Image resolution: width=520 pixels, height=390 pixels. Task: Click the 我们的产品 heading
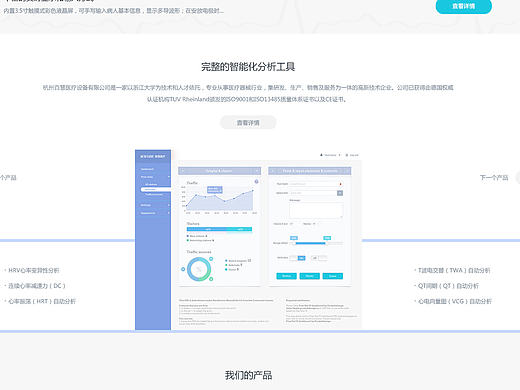248,375
